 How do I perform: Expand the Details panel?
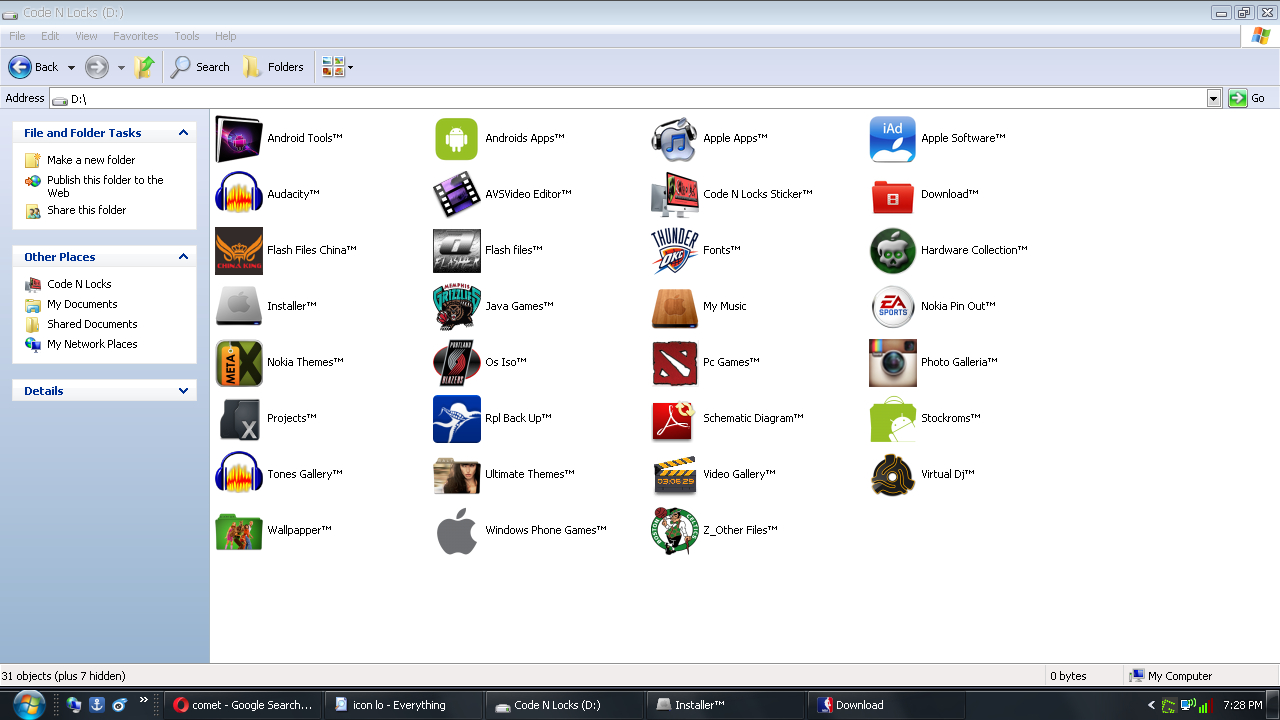point(183,391)
